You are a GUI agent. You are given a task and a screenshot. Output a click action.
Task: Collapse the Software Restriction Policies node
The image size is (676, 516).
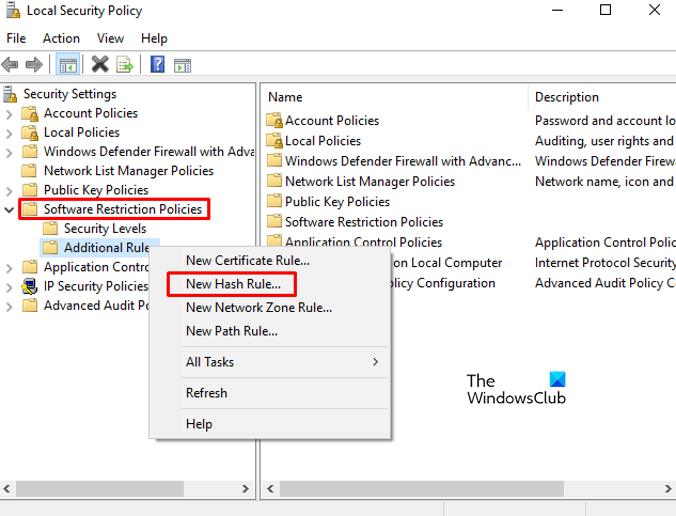coord(9,210)
